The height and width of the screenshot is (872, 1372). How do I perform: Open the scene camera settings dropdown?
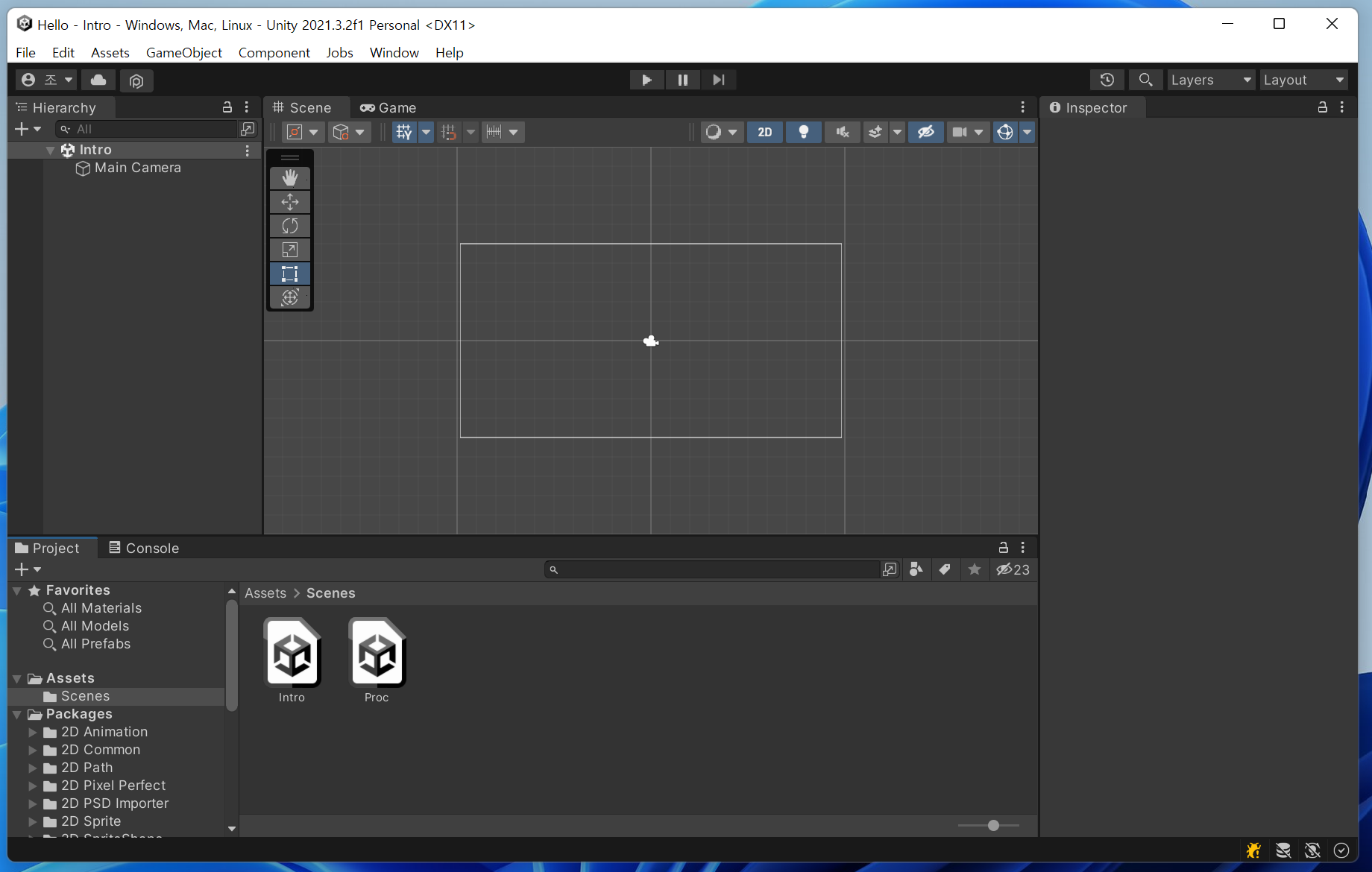(x=968, y=132)
